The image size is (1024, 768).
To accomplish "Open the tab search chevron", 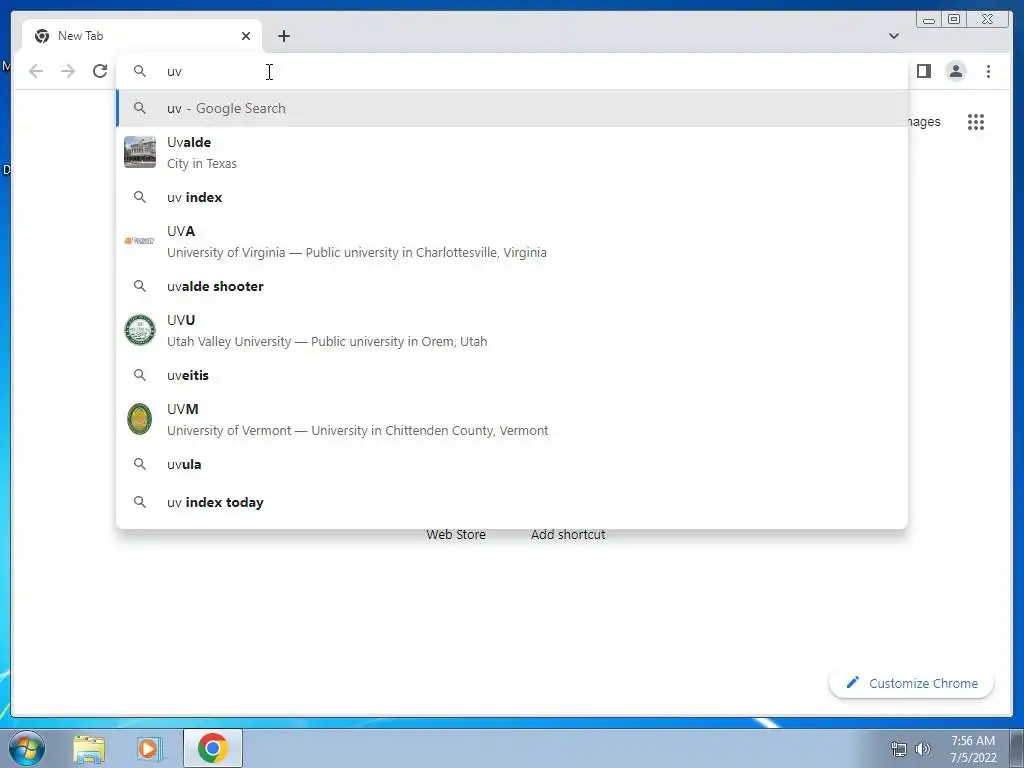I will point(893,36).
